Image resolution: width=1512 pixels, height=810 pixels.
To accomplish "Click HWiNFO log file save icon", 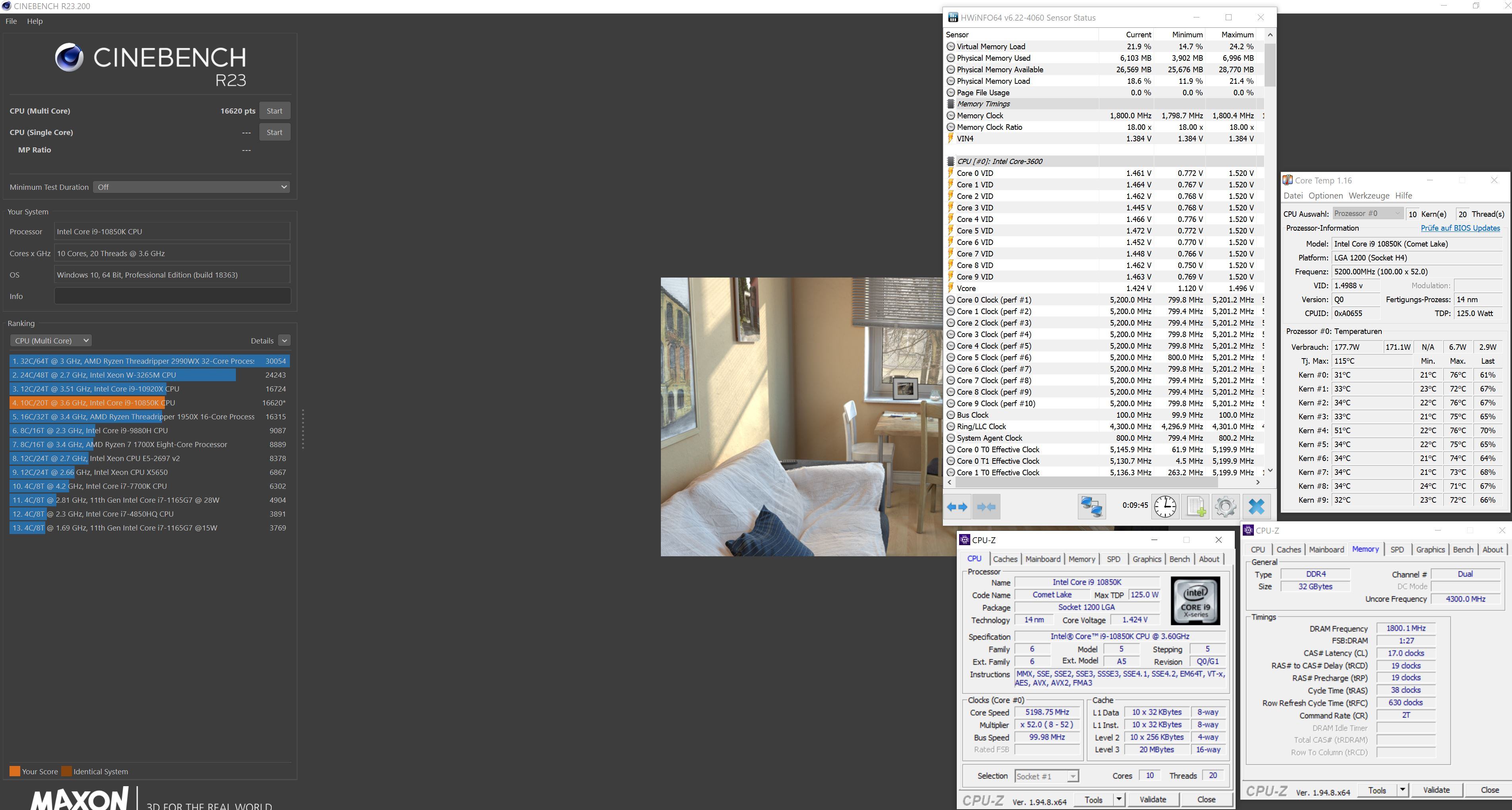I will point(1195,507).
